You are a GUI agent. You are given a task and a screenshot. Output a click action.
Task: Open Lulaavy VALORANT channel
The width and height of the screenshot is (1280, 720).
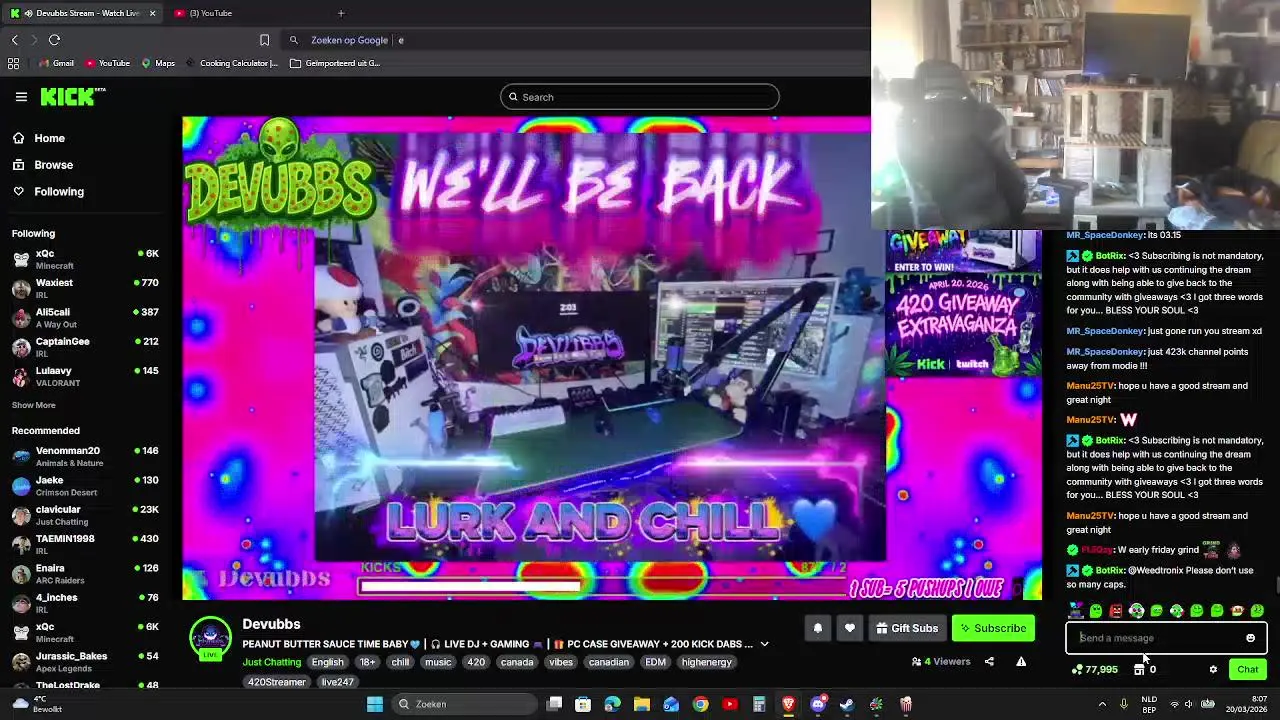[85, 376]
